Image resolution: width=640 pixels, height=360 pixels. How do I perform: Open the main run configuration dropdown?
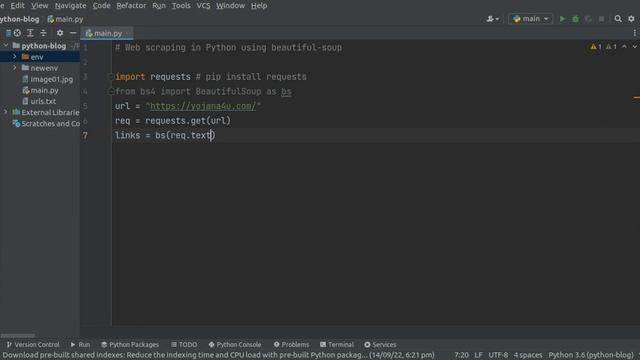531,19
